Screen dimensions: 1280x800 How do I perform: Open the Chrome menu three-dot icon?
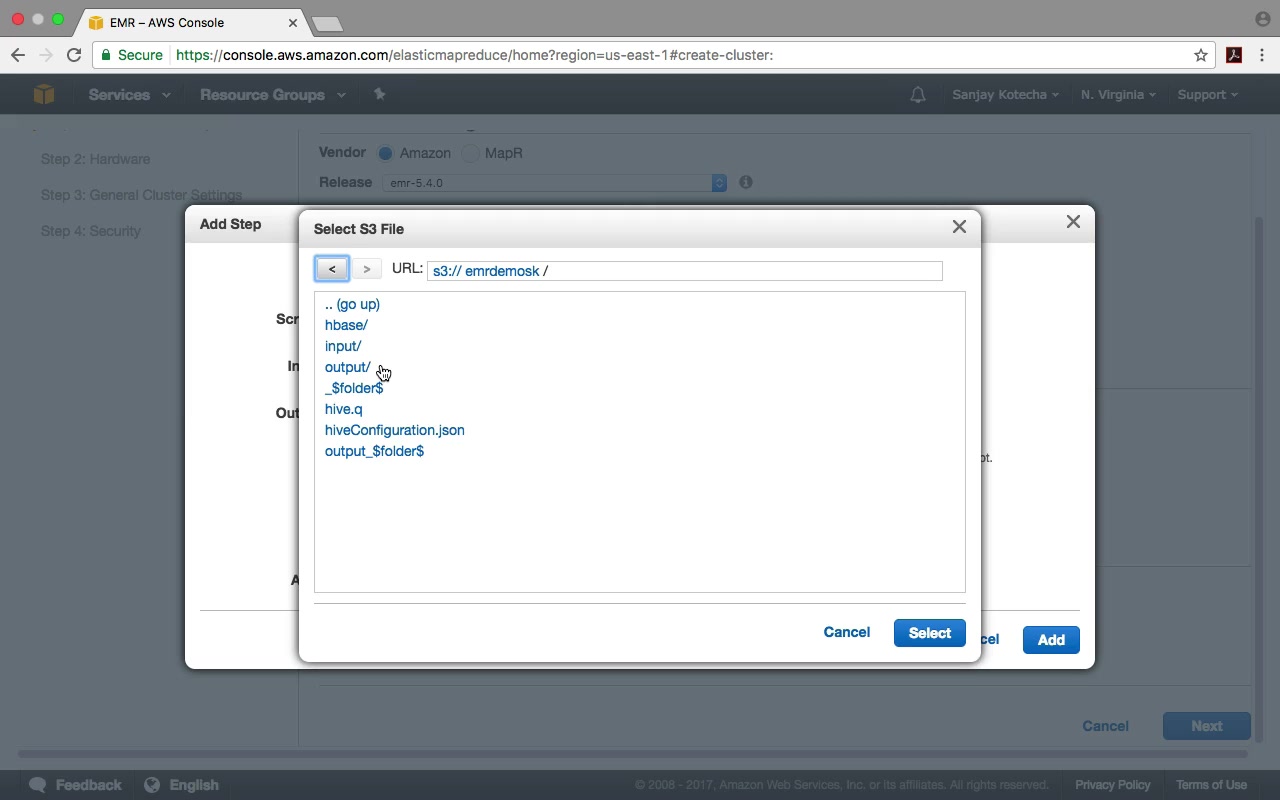(1263, 55)
